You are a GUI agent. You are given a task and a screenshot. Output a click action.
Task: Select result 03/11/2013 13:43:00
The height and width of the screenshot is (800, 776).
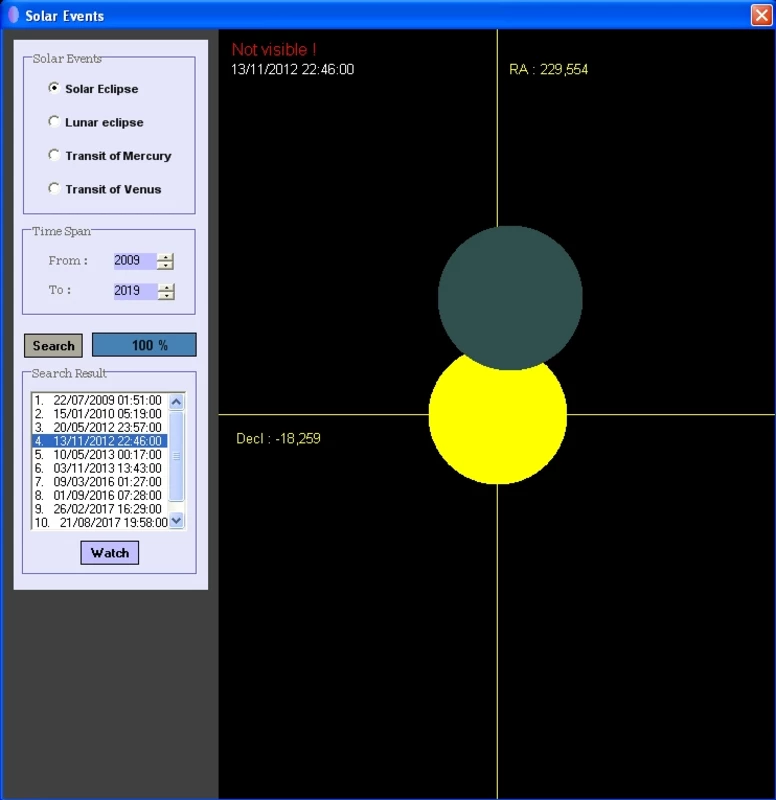99,468
